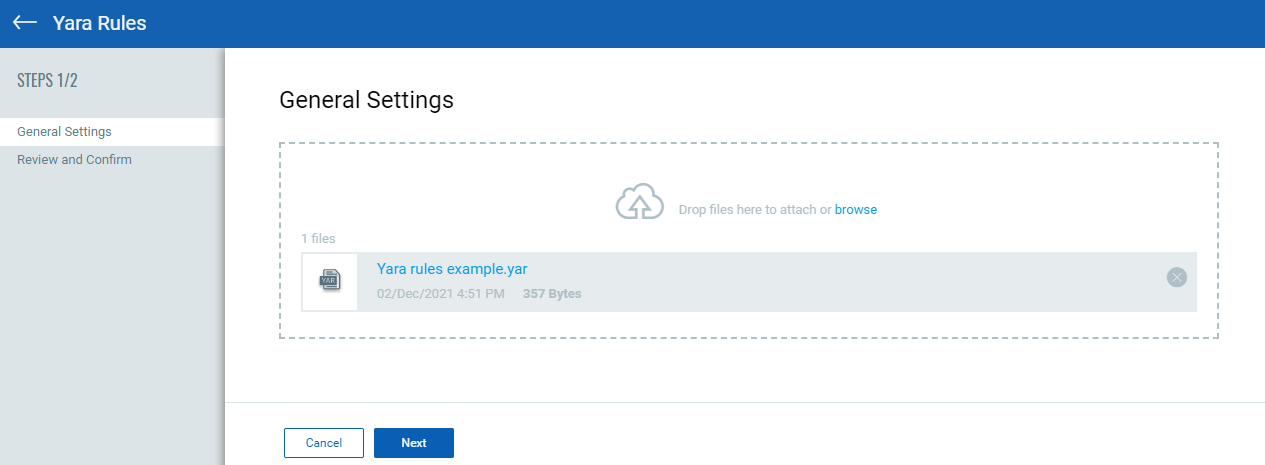Click the General Settings page heading
Screen dimensions: 1265x465
pyautogui.click(x=366, y=100)
